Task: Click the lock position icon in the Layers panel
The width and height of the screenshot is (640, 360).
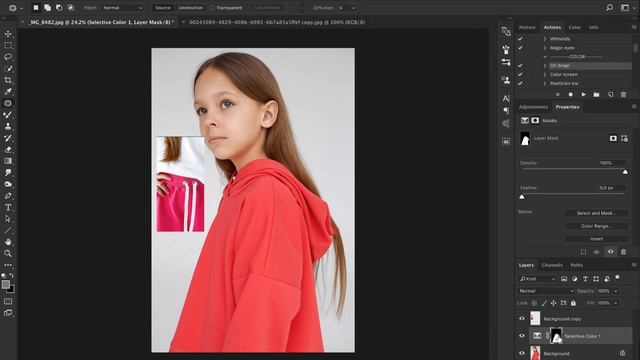Action: [x=553, y=303]
